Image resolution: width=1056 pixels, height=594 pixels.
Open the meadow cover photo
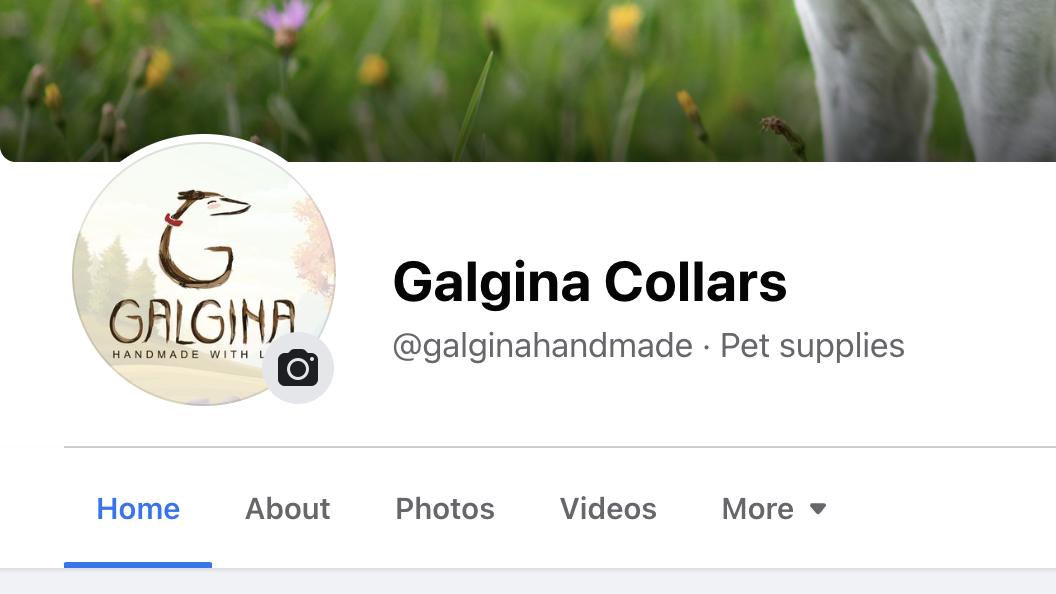(528, 81)
